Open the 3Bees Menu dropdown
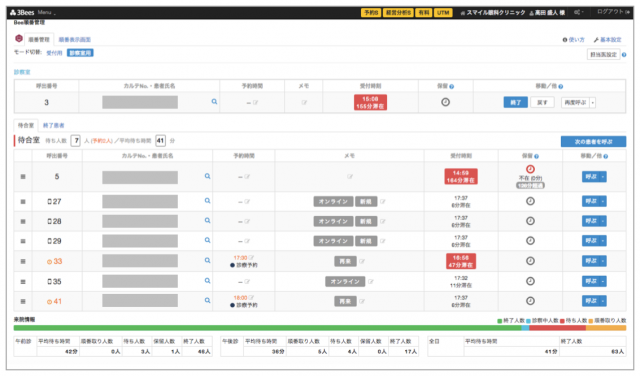 46,13
